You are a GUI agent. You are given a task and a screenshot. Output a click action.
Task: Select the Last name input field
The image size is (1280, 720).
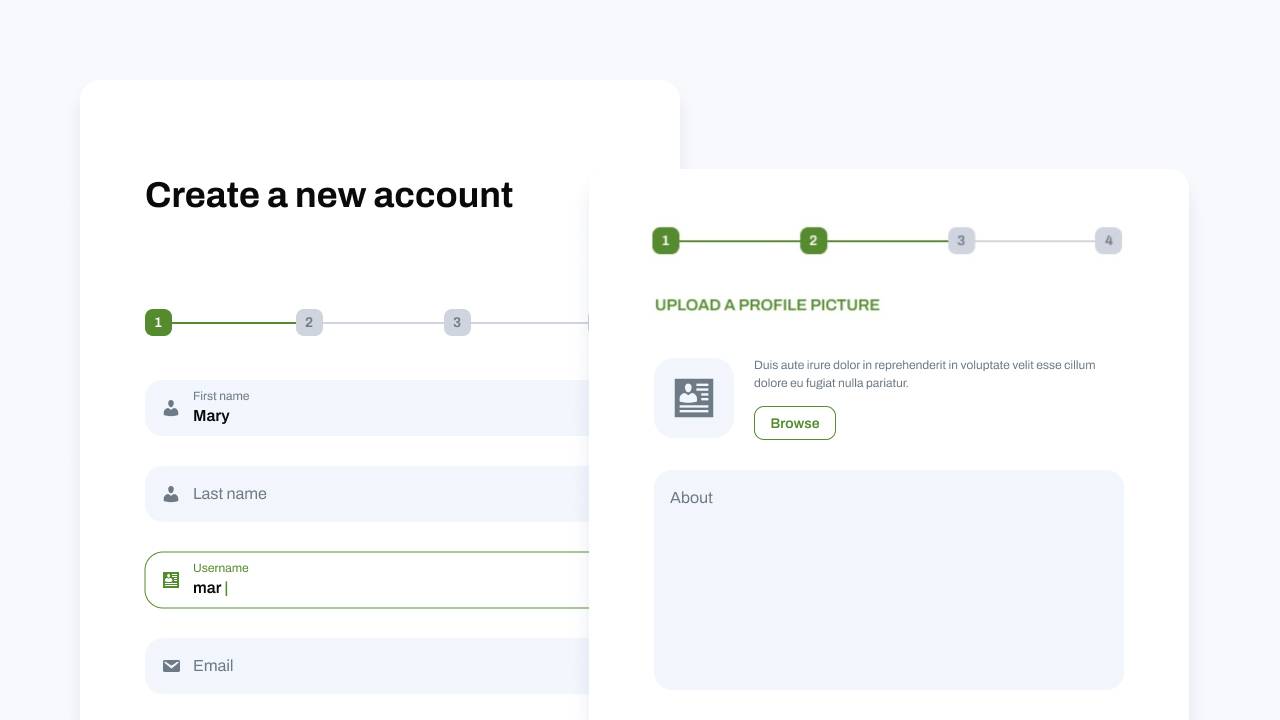point(380,494)
